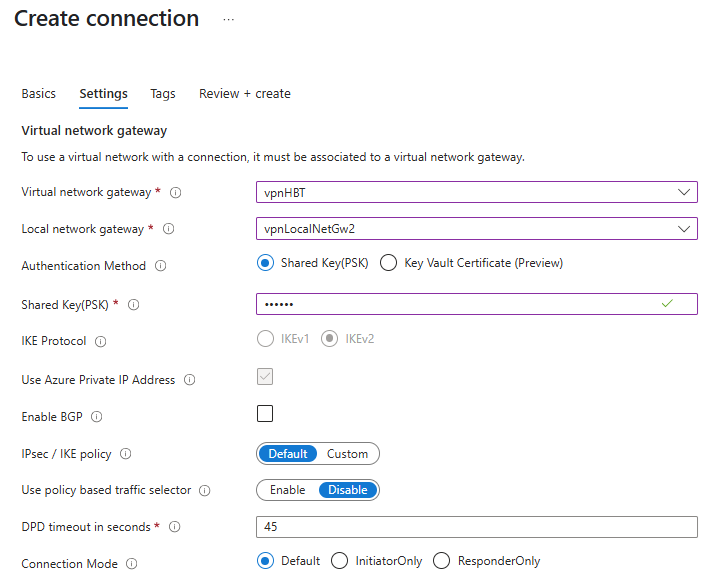Click the DPD timeout in seconds field
713x585 pixels.
click(476, 527)
